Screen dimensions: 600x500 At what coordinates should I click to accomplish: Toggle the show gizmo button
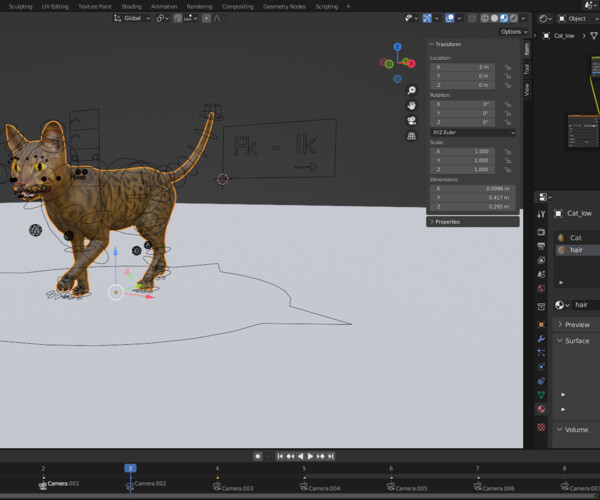(x=427, y=18)
